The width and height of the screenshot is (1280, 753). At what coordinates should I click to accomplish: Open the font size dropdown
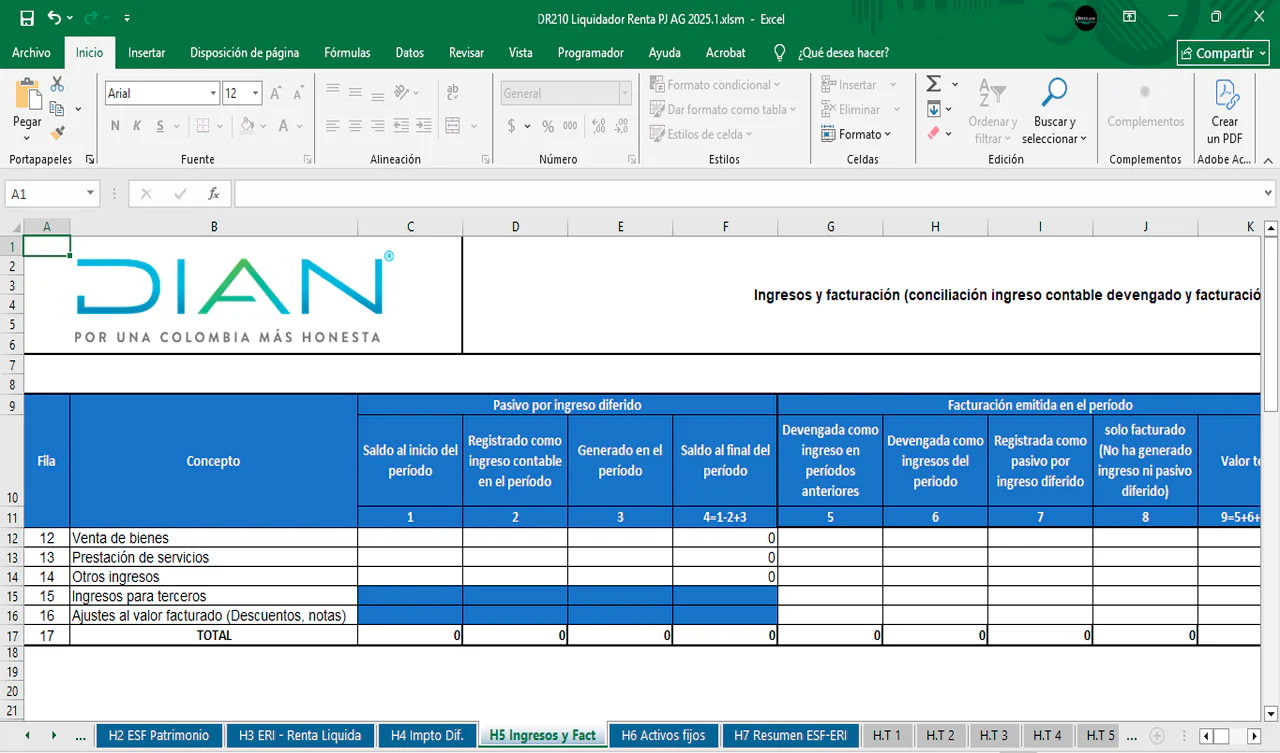pyautogui.click(x=256, y=94)
